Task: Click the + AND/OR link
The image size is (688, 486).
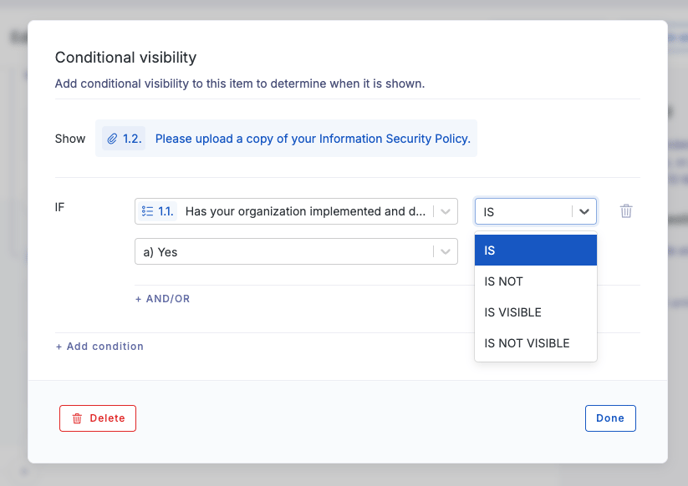Action: [x=163, y=299]
